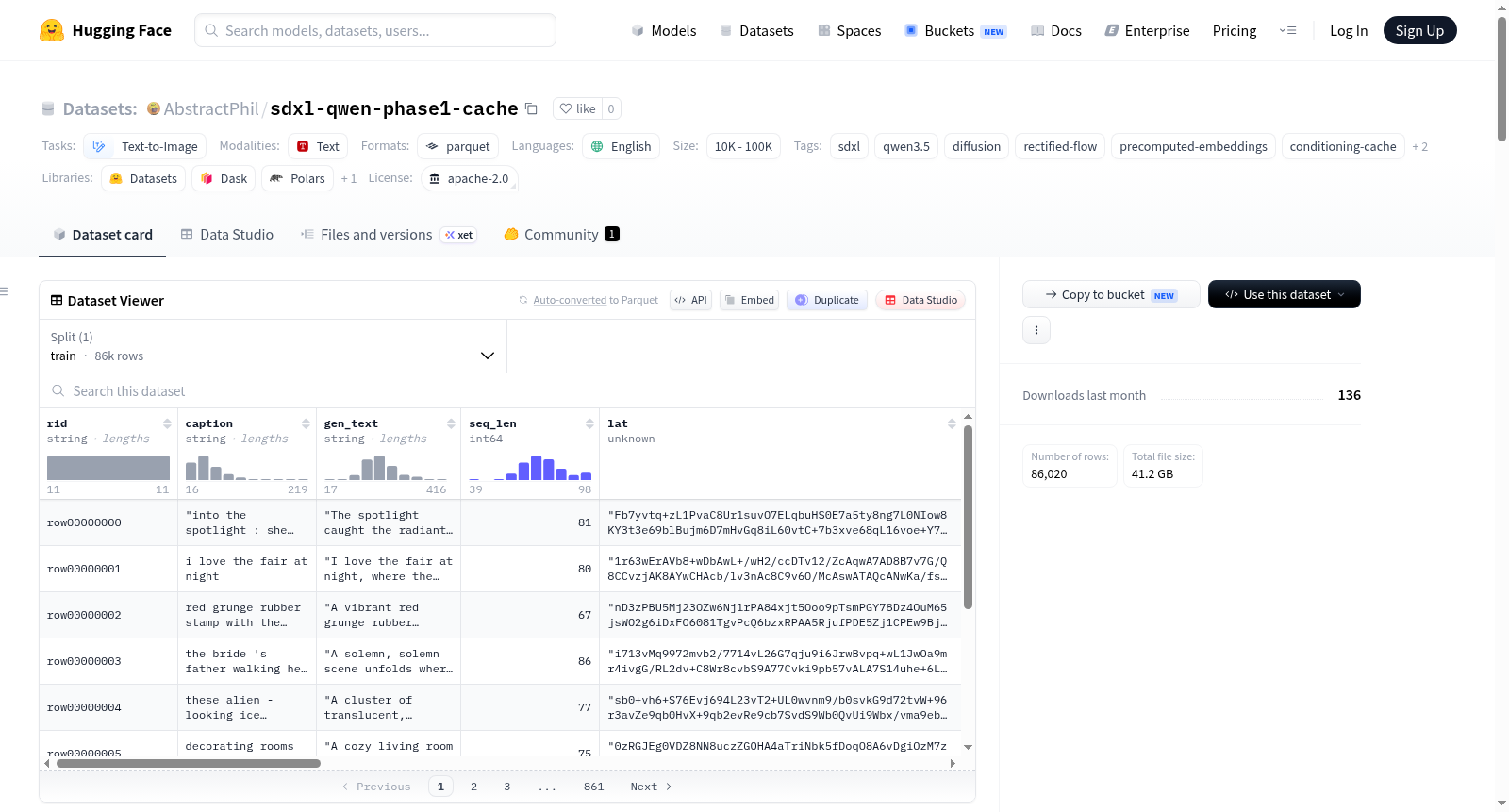Screen dimensions: 1509x812
Task: Open Buckets in top navigation
Action: 955,30
